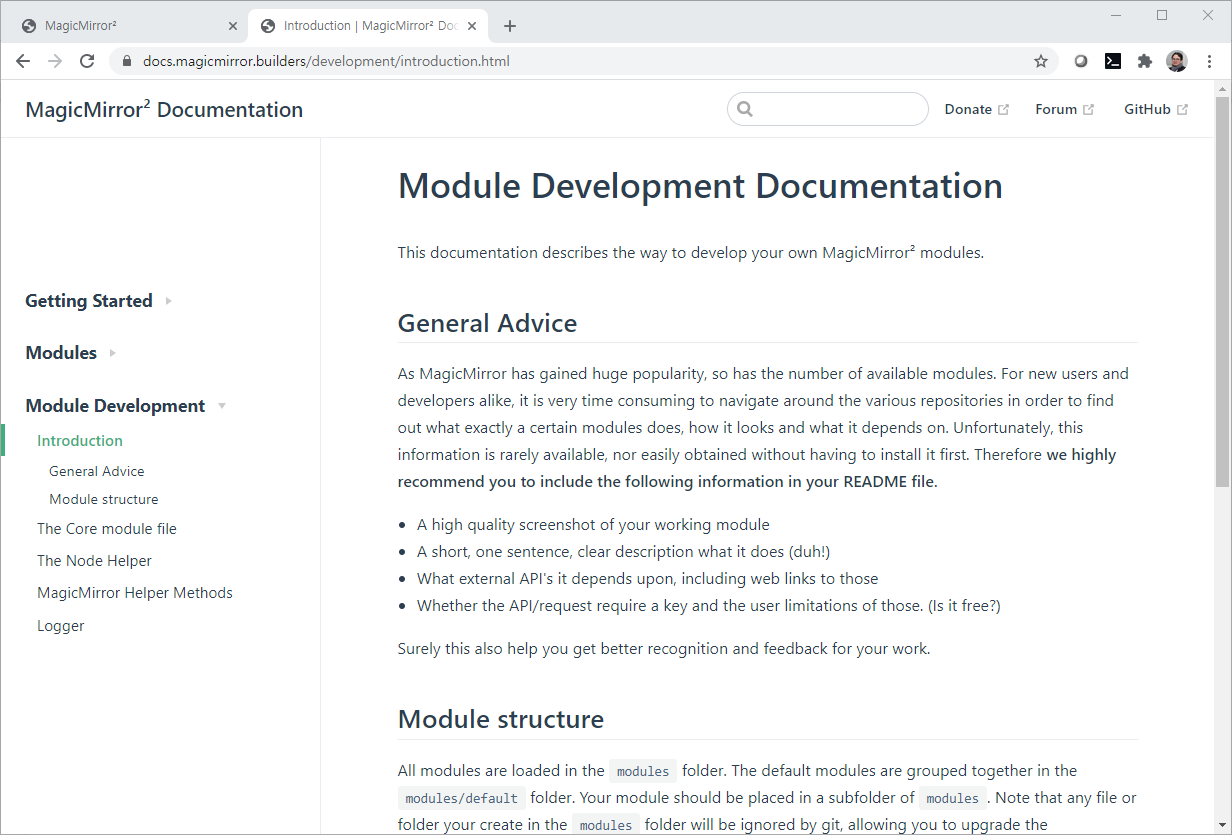Click the scrollbar down arrow
The width and height of the screenshot is (1232, 835).
click(x=1222, y=826)
